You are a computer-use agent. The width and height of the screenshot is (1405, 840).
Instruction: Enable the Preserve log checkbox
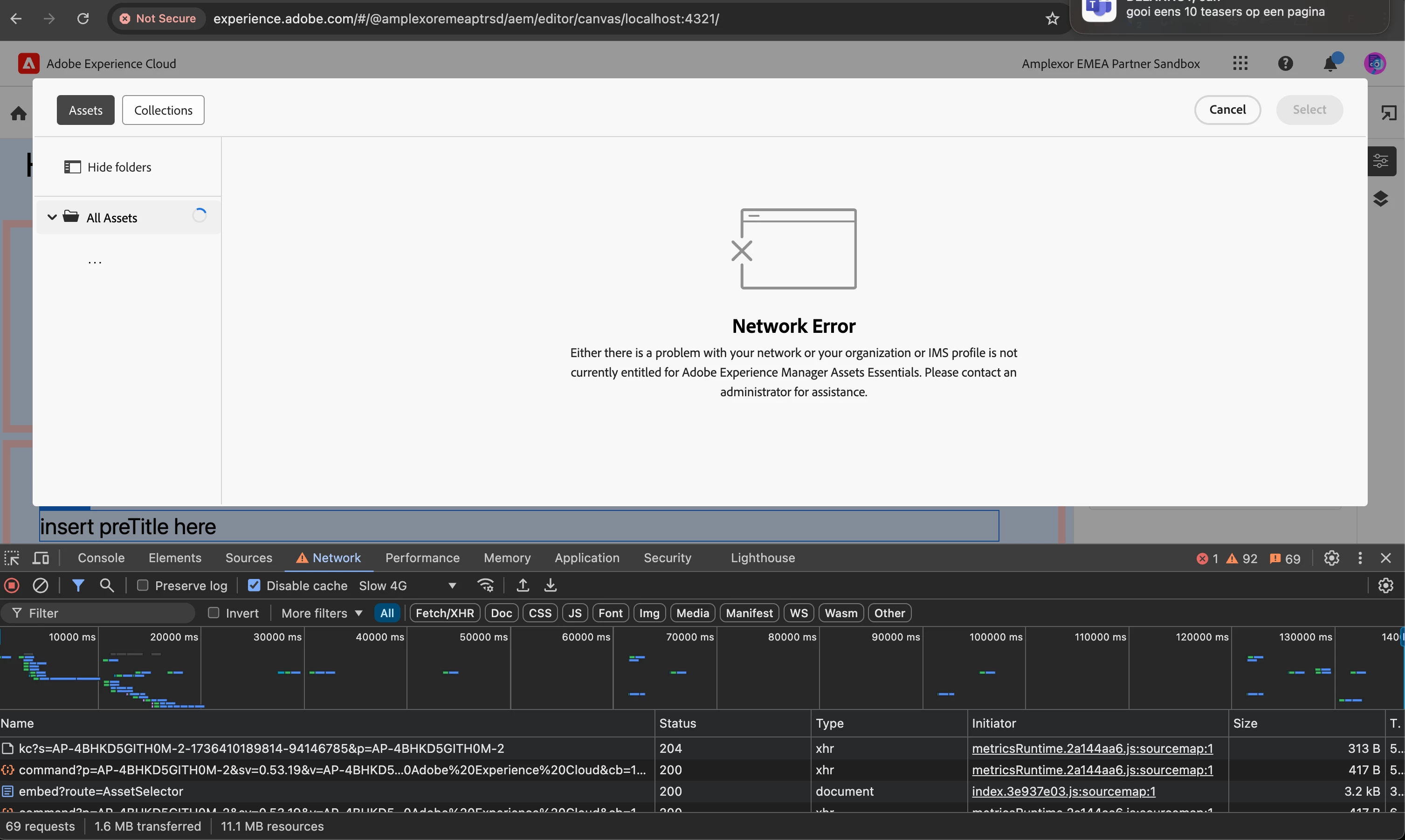click(x=143, y=585)
